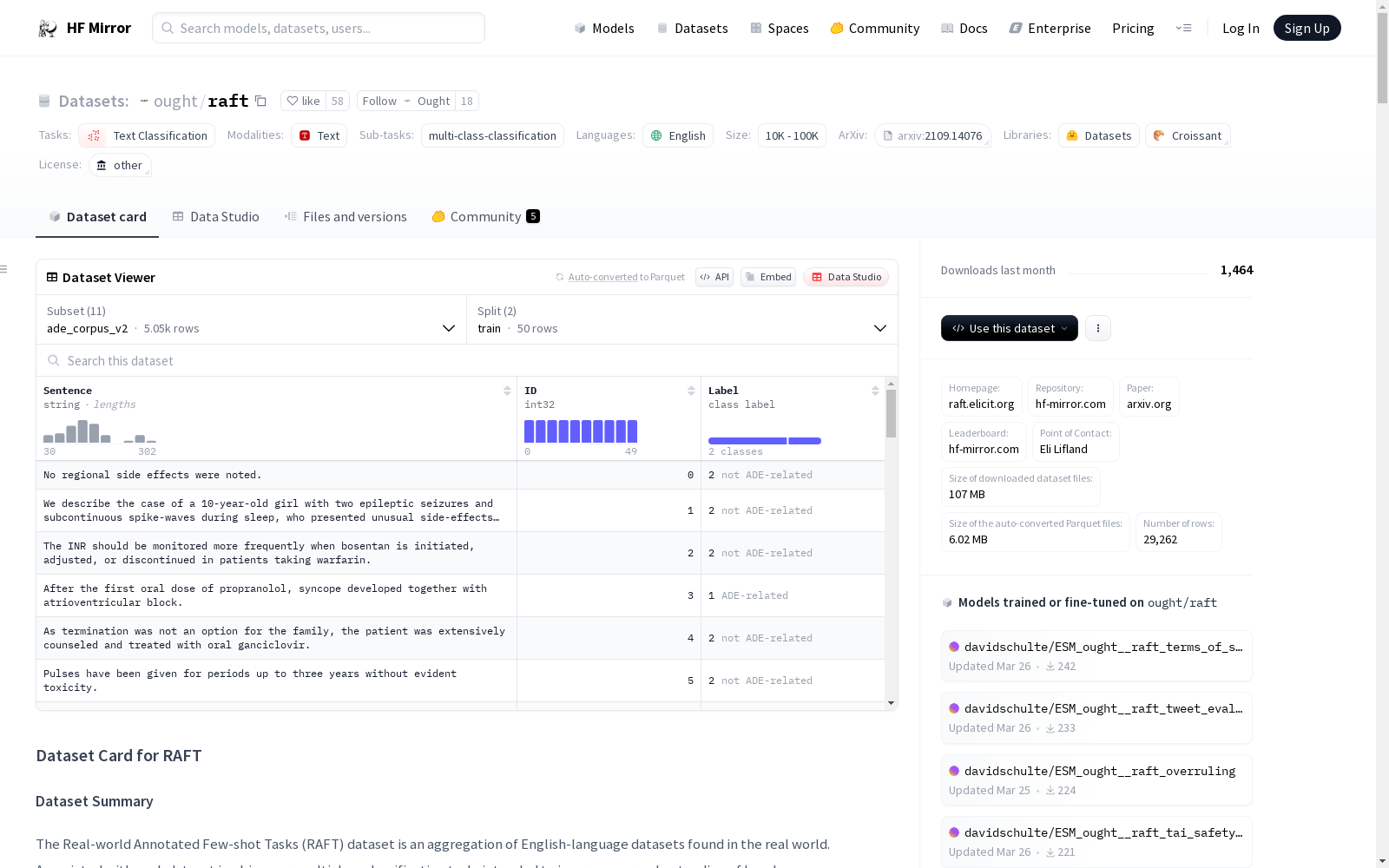1389x868 pixels.
Task: Go to Models in top navigation
Action: 604,28
